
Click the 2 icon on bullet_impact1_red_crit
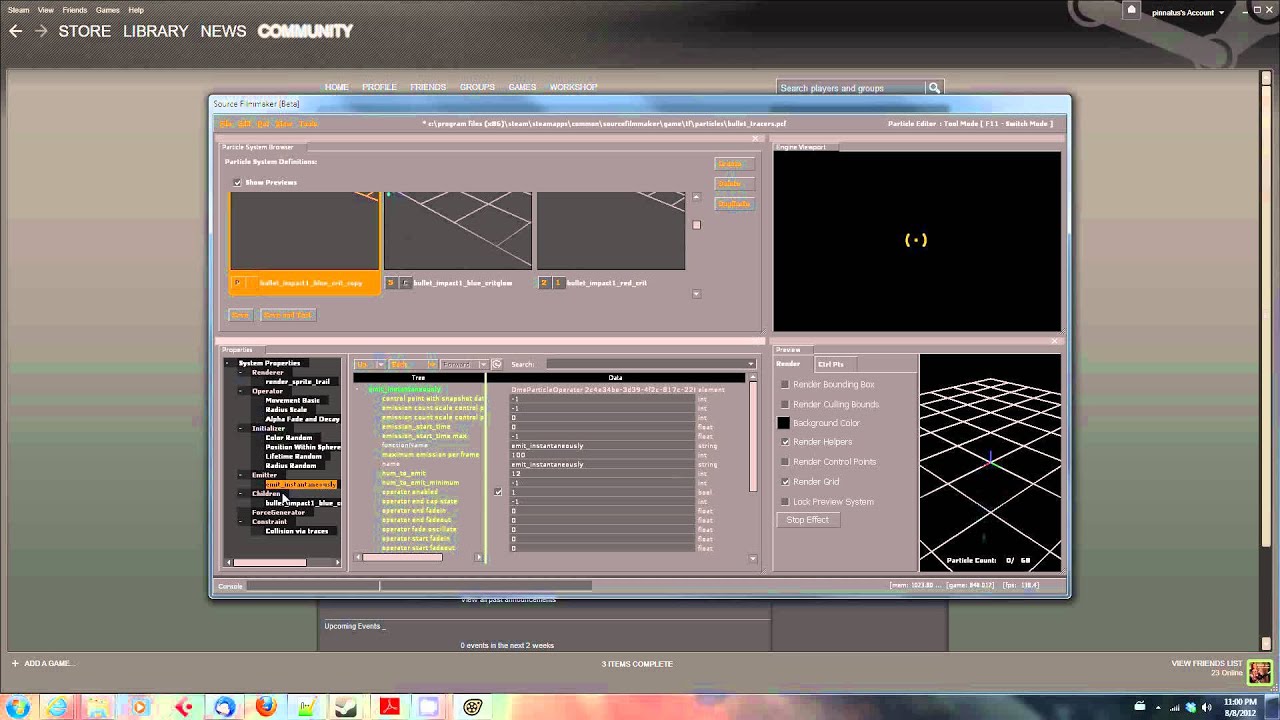point(544,283)
